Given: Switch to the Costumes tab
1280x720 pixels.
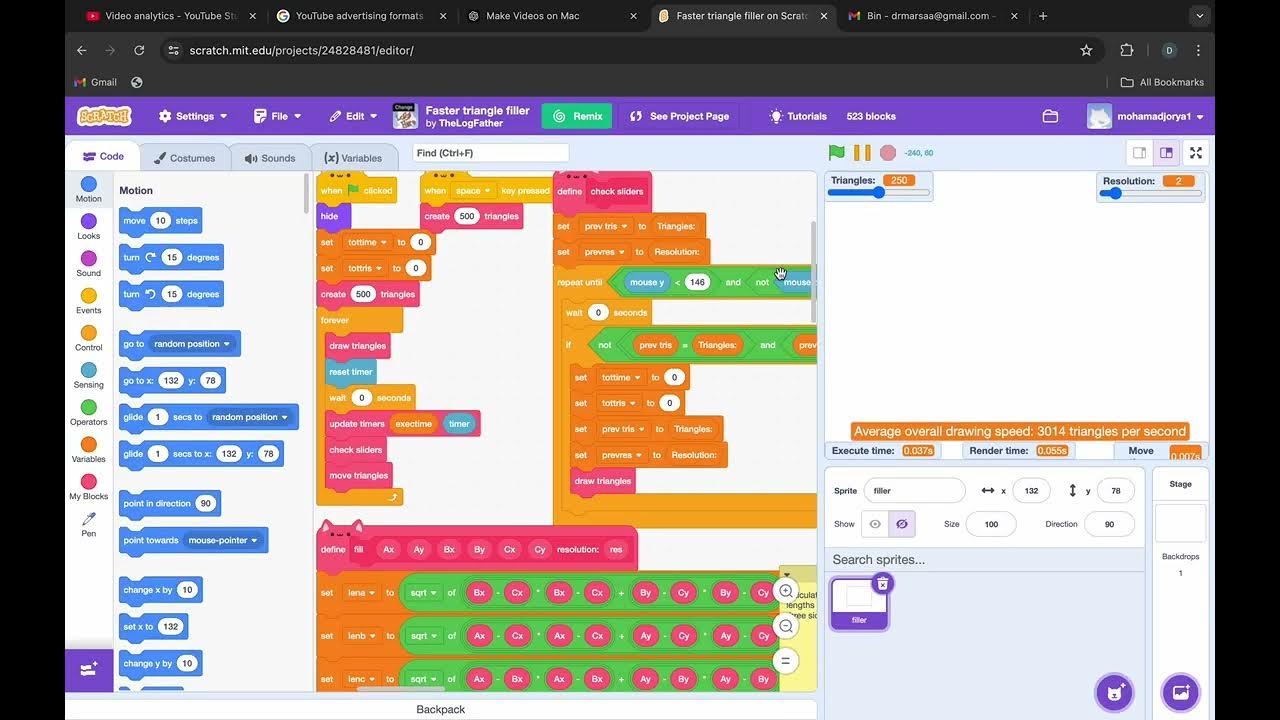Looking at the screenshot, I should click(x=184, y=157).
